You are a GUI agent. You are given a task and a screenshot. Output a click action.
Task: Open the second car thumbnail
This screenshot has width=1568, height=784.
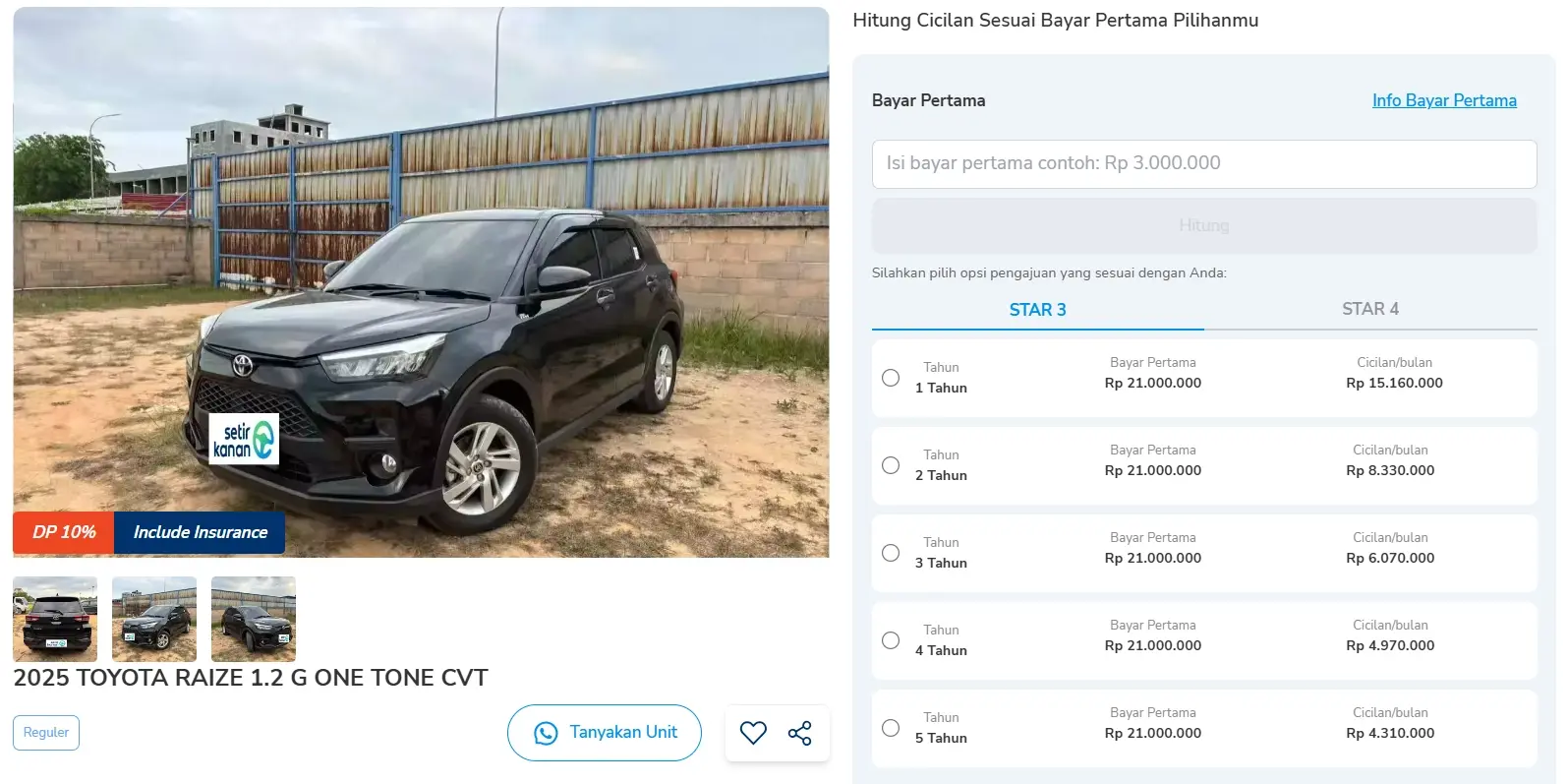coord(154,619)
